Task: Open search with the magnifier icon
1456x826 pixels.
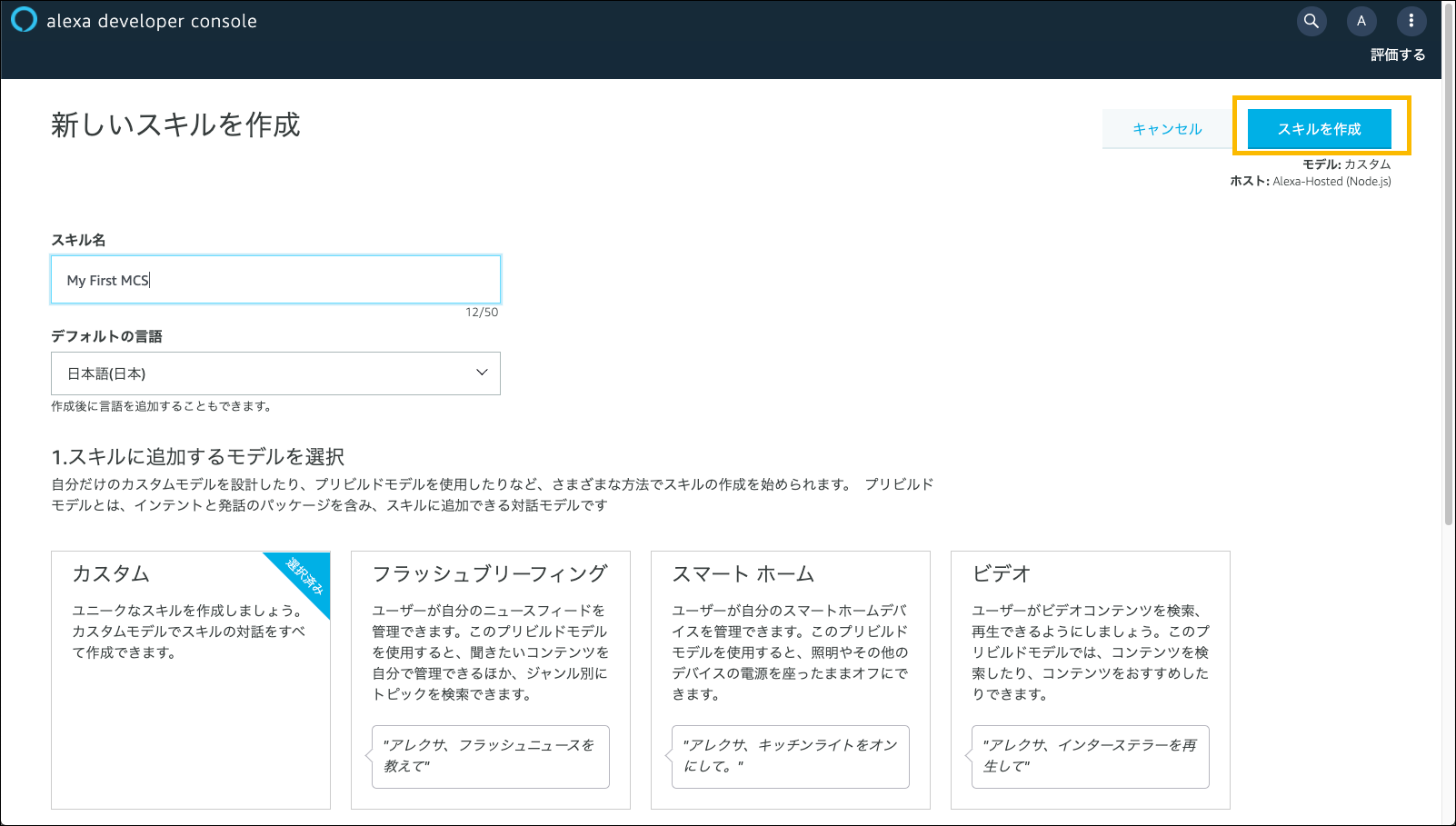Action: (1311, 21)
